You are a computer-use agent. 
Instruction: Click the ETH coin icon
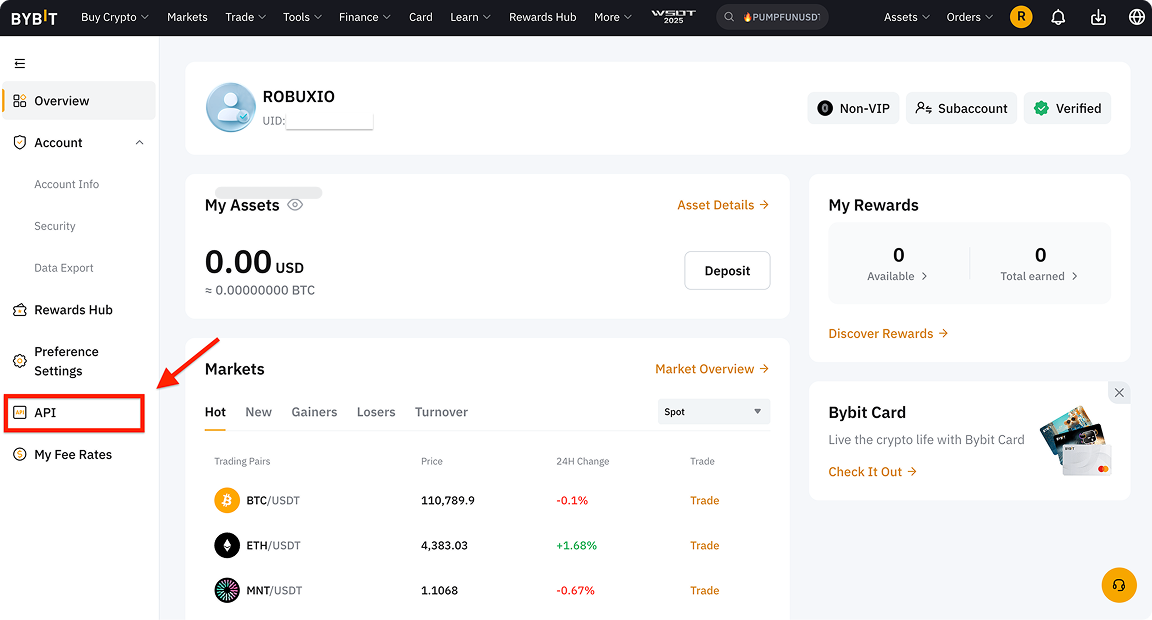[227, 545]
